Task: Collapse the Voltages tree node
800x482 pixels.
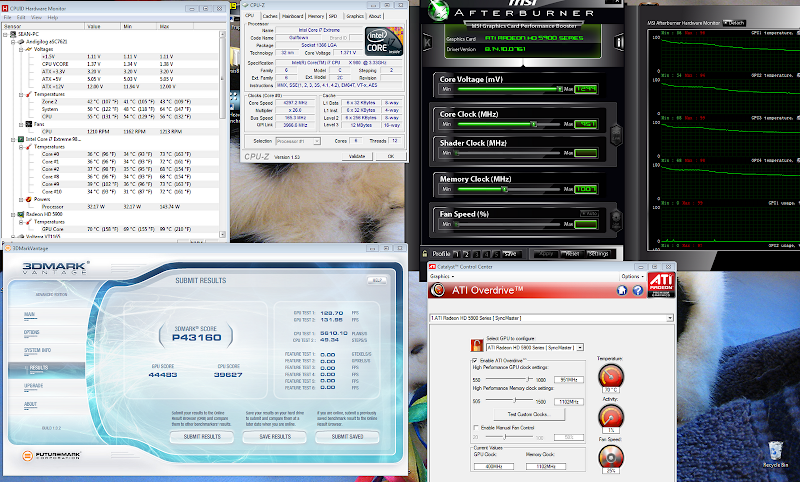Action: [x=21, y=49]
